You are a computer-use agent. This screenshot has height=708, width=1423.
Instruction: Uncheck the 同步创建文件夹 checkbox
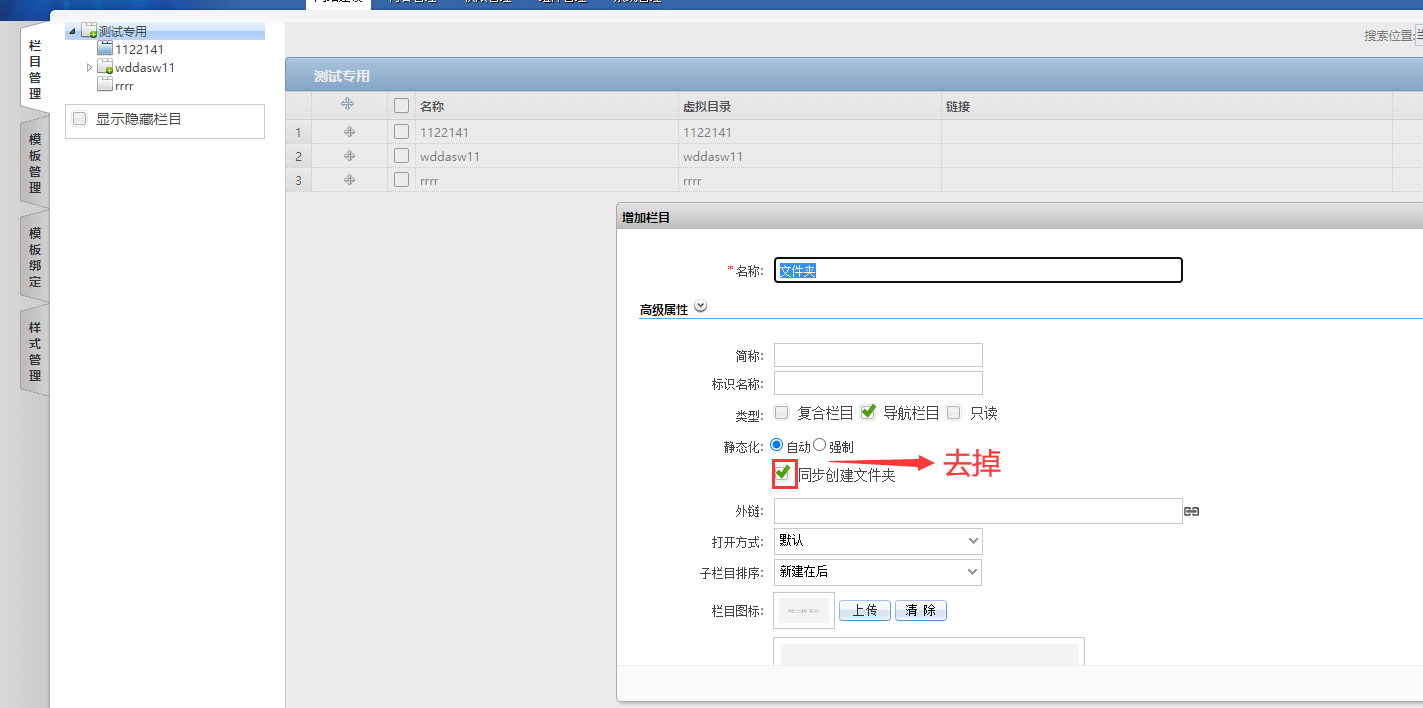[783, 473]
